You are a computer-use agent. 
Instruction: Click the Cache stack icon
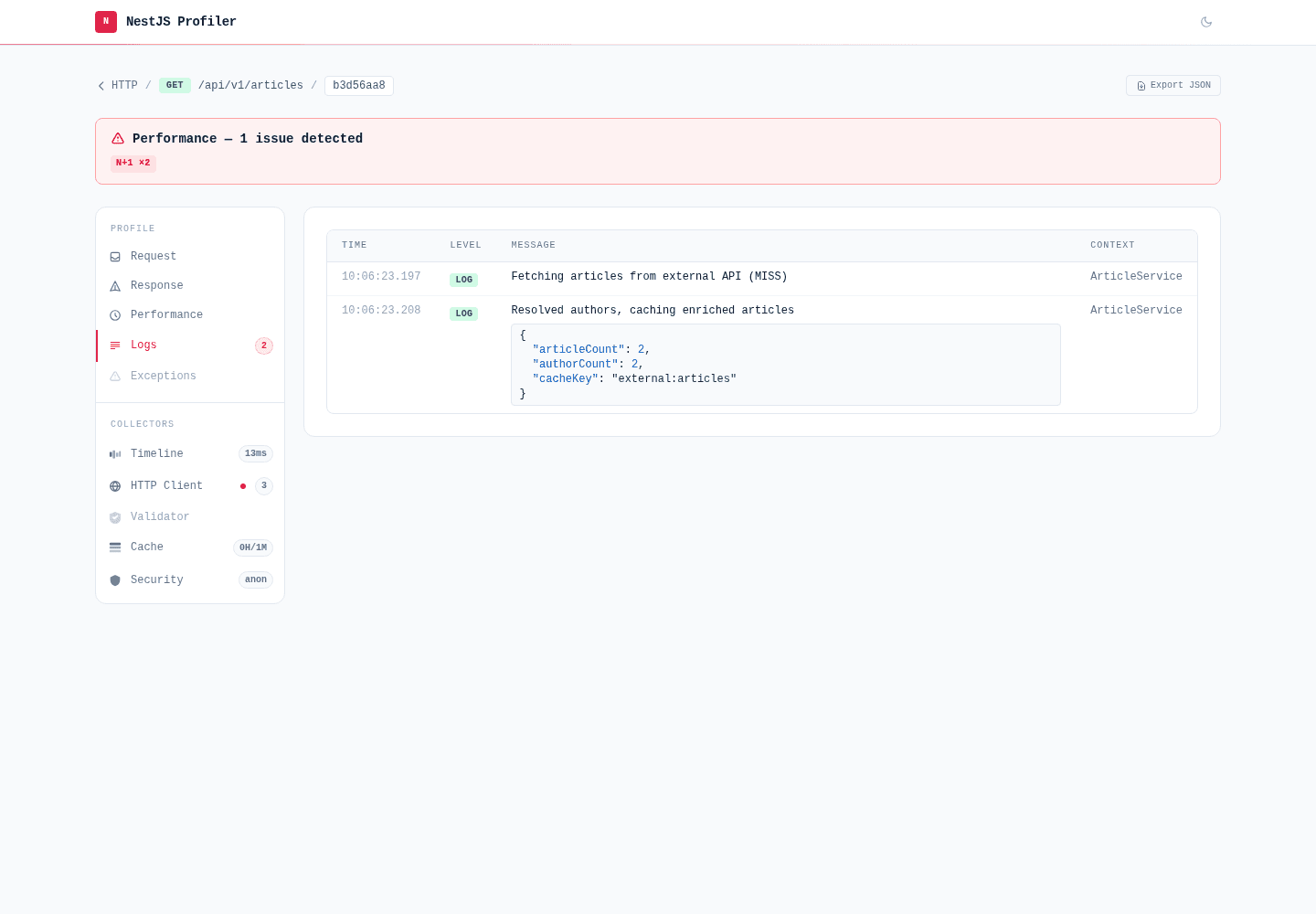(x=115, y=547)
